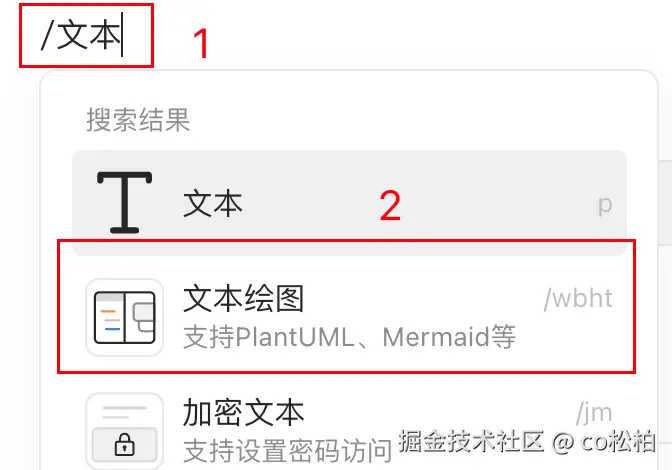Click into the /文本 slash command input
Screen dimensions: 672x470
[x=82, y=35]
